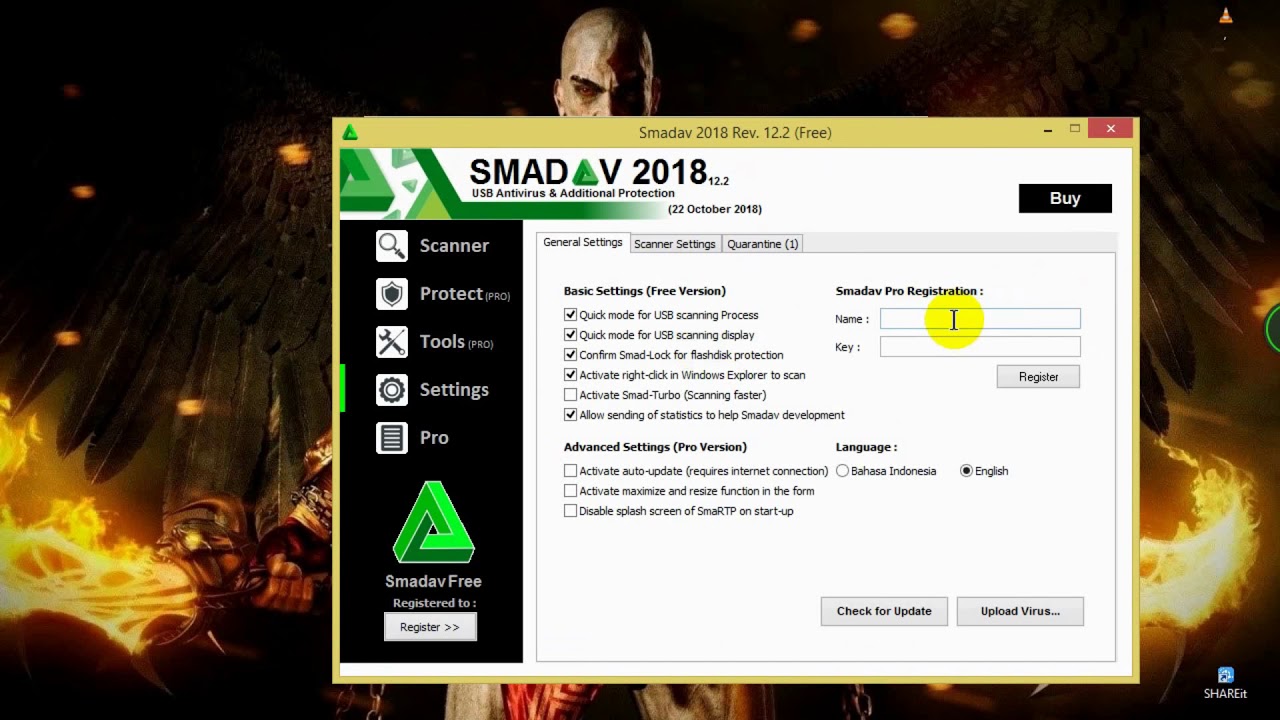Open the Protect (PRO) section

[x=465, y=294]
